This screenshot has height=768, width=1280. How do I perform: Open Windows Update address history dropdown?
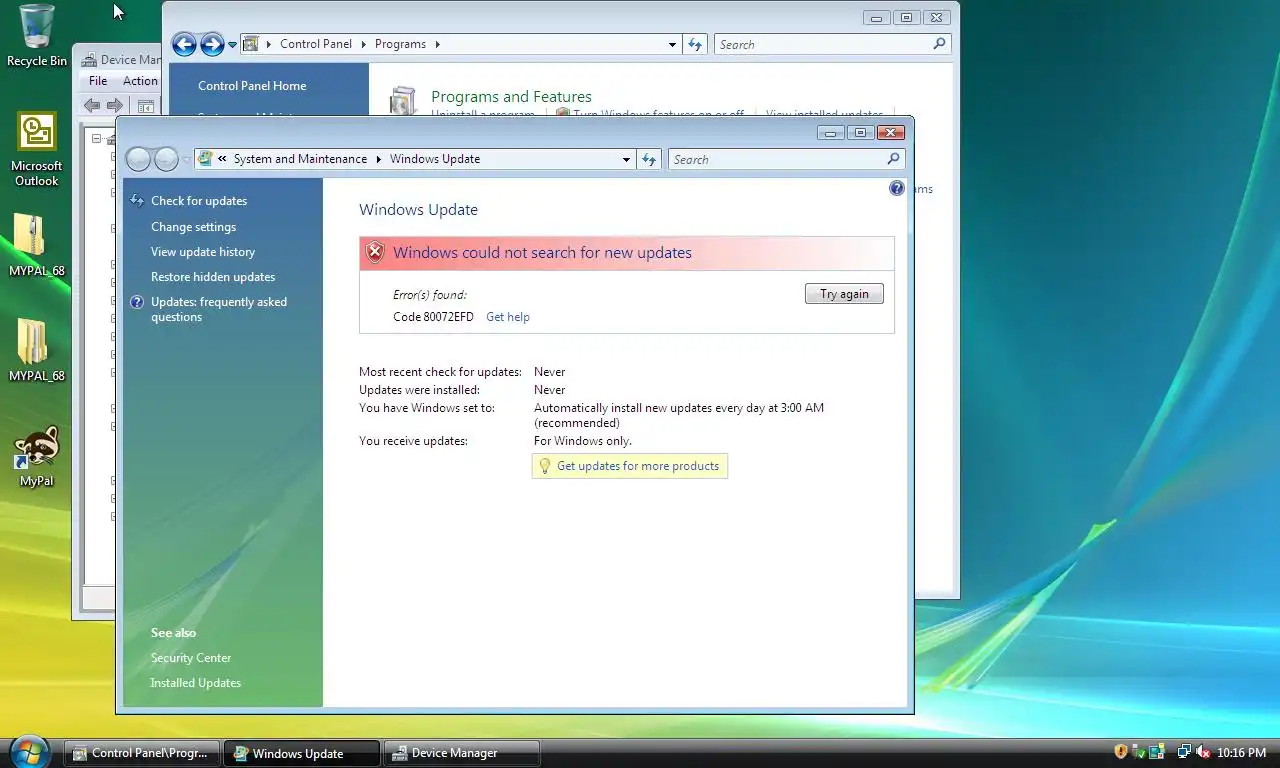626,159
